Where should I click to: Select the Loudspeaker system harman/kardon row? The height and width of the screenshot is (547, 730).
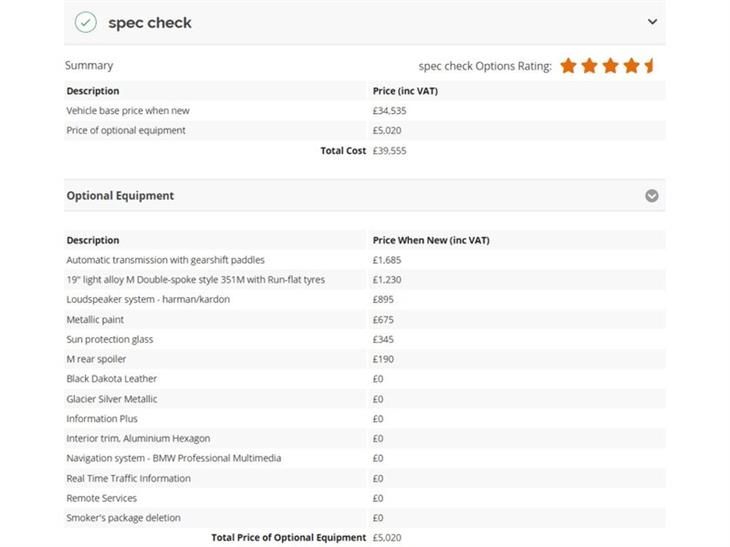(x=365, y=299)
